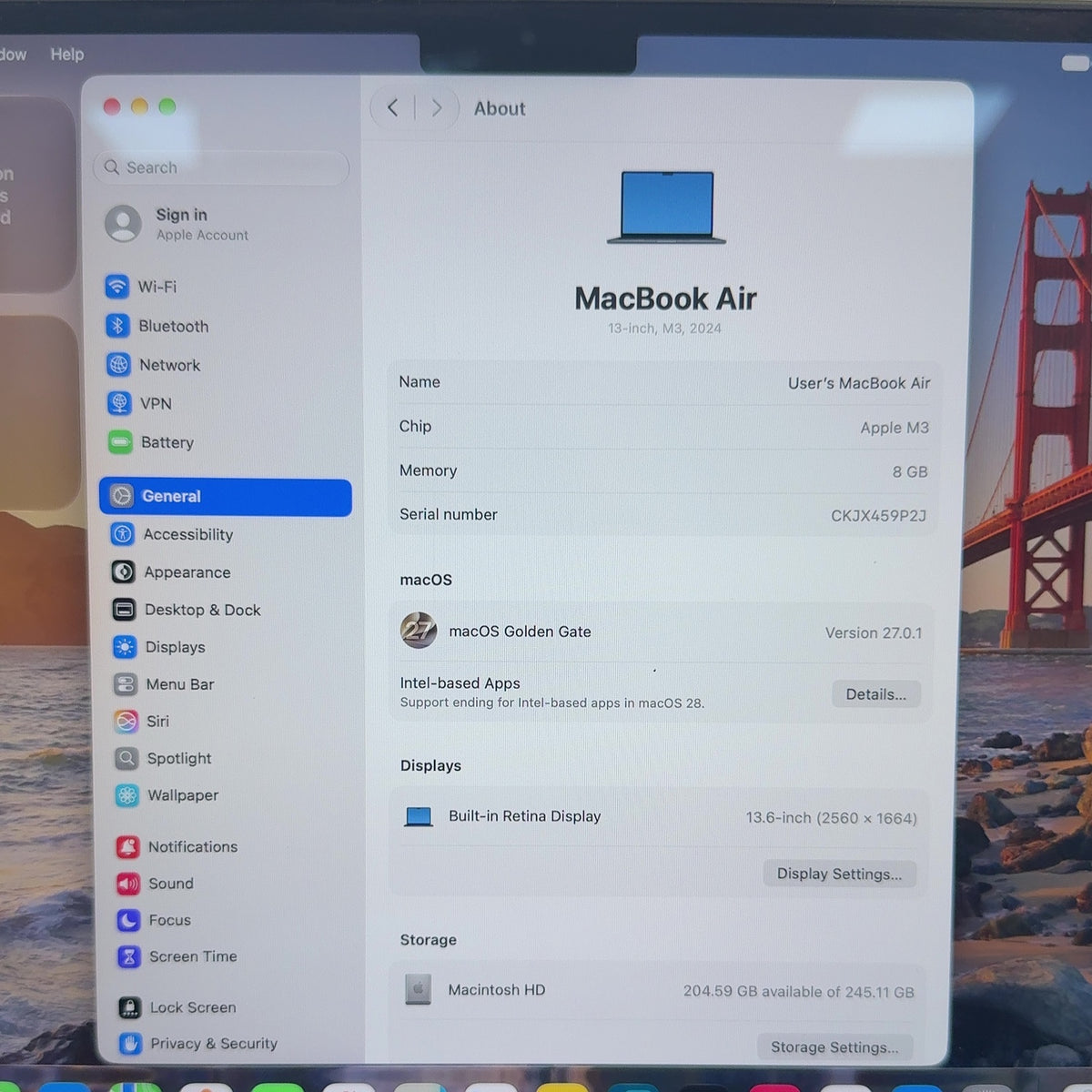1092x1092 pixels.
Task: Click the Search field in sidebar
Action: pos(221,167)
